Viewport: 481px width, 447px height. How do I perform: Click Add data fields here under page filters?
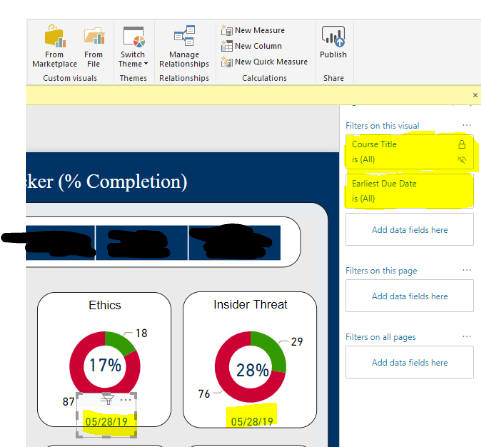click(409, 296)
